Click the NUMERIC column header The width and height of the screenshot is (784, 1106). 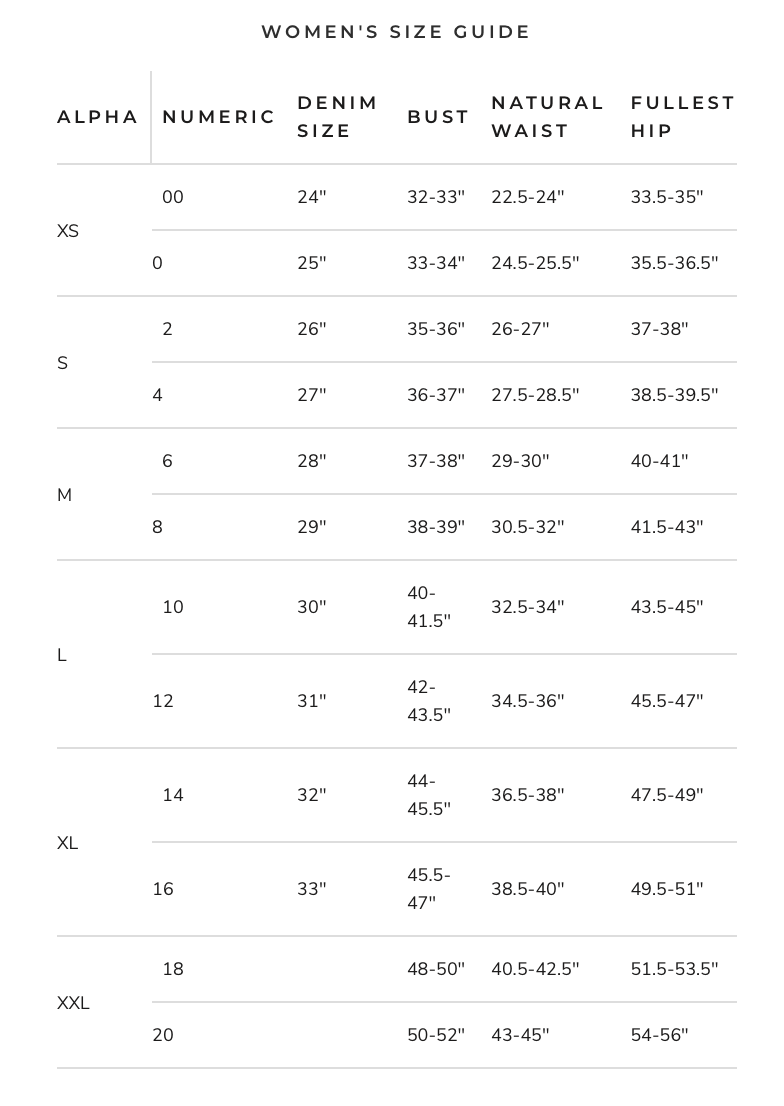coord(219,117)
